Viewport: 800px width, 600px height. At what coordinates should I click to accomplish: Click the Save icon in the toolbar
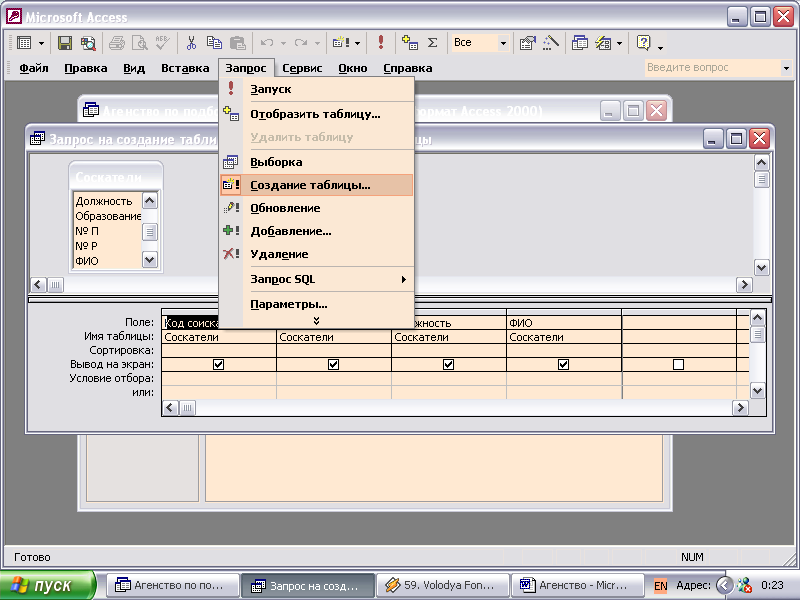[65, 43]
